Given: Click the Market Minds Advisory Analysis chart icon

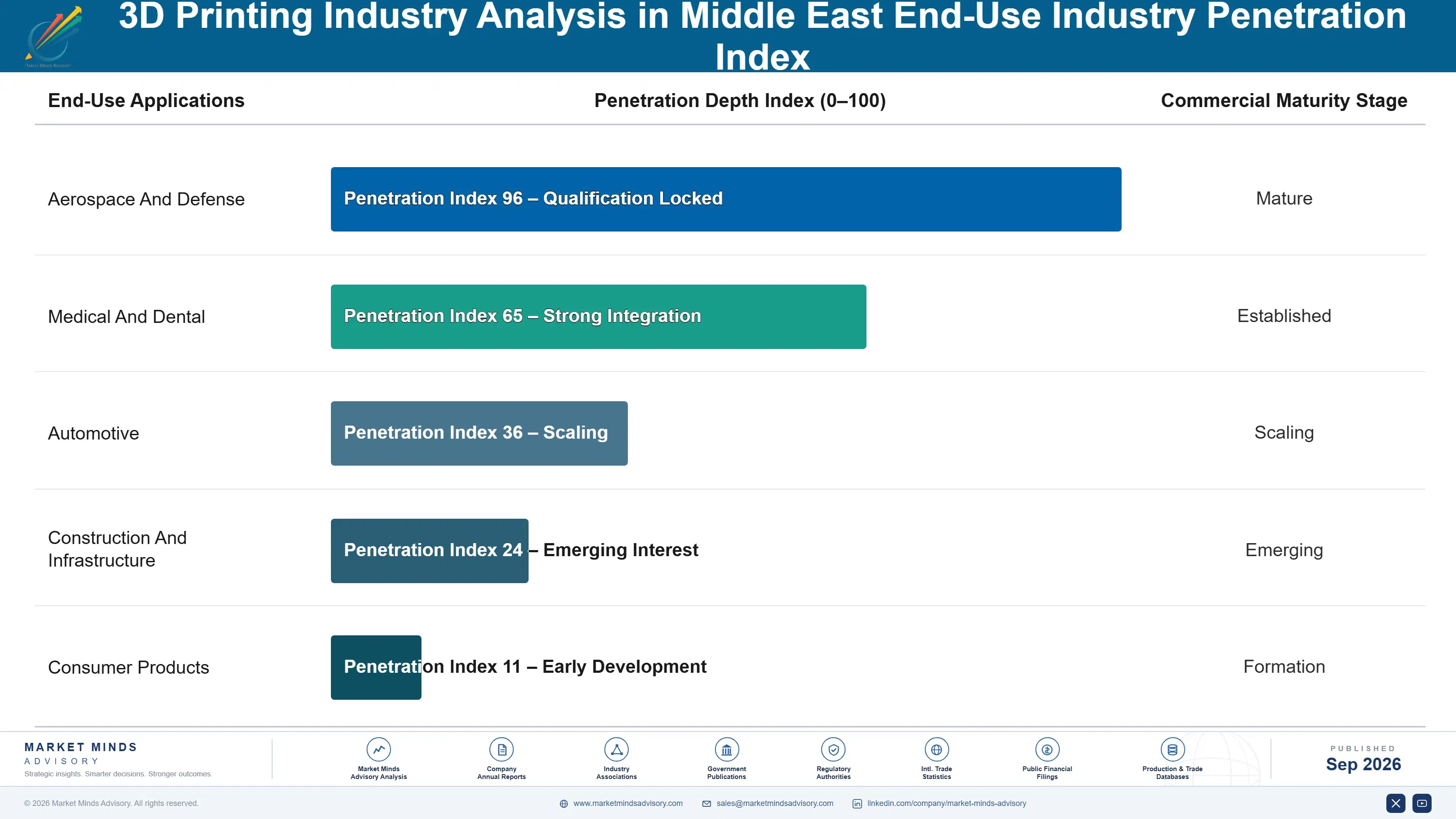Looking at the screenshot, I should coord(379,749).
